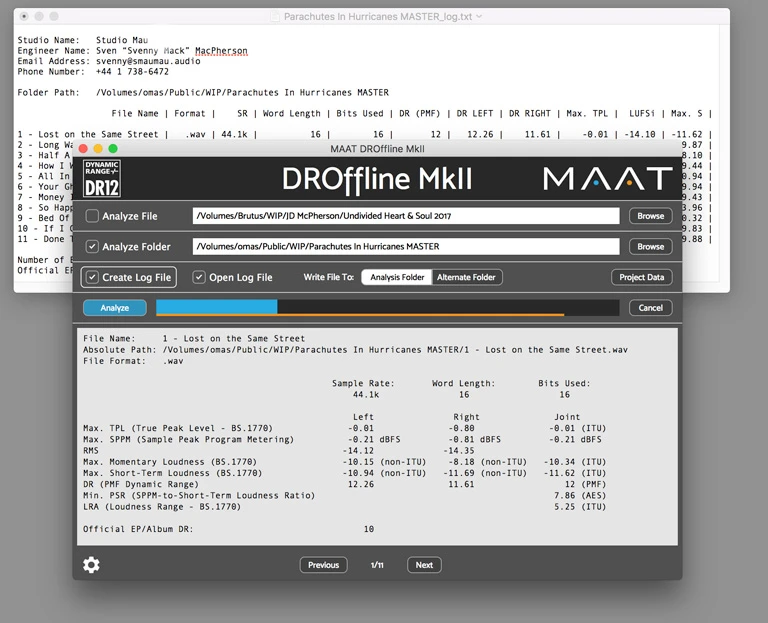Select the Analysis Folder option
Viewport: 768px width, 623px height.
click(x=397, y=277)
